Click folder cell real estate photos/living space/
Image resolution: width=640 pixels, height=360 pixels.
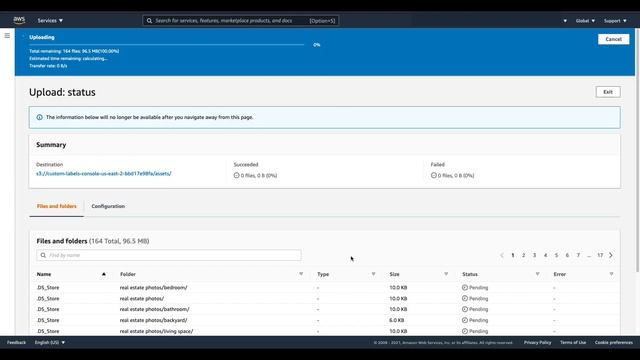pyautogui.click(x=156, y=331)
